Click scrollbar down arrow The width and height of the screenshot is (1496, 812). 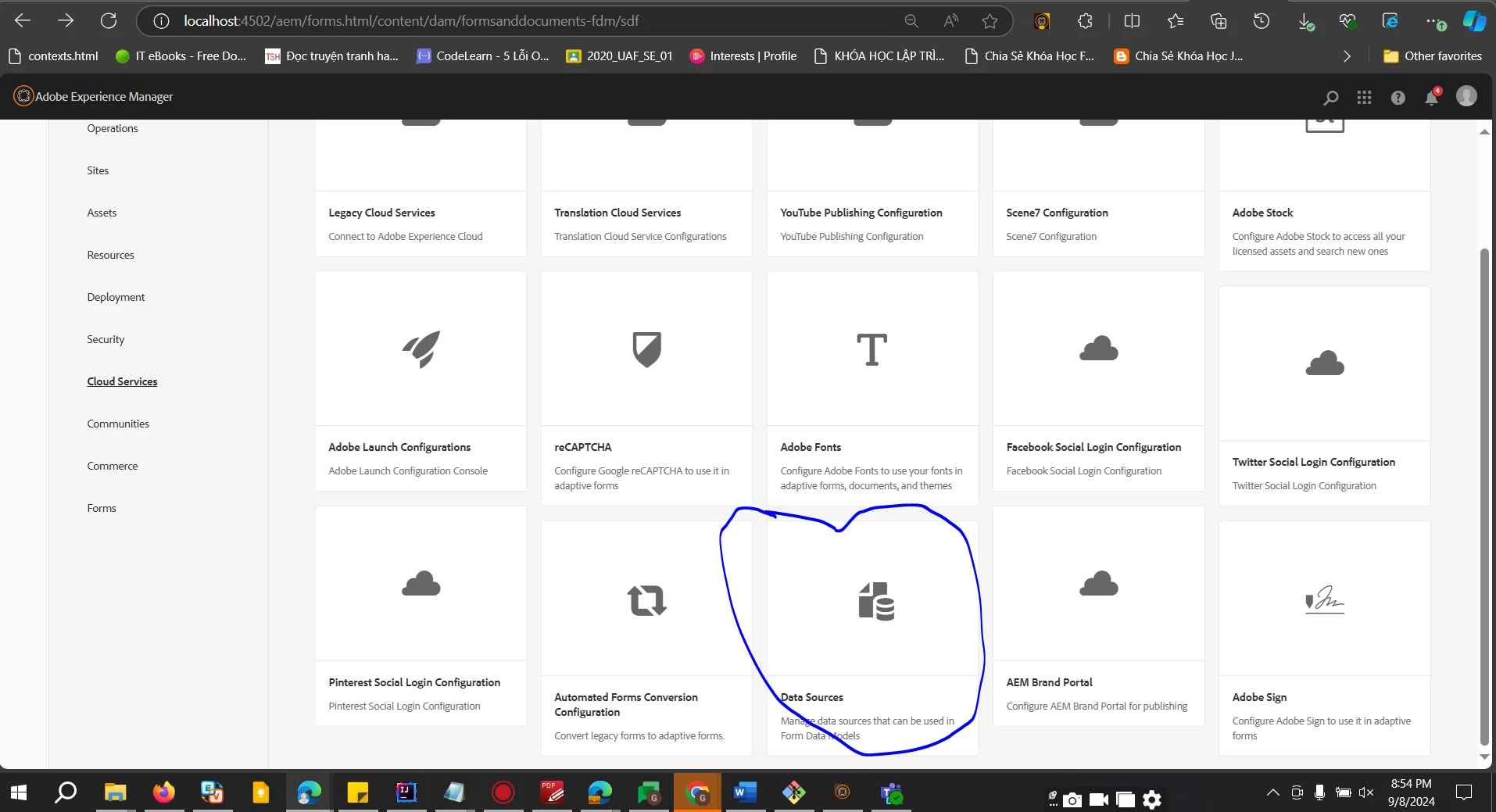[x=1484, y=757]
